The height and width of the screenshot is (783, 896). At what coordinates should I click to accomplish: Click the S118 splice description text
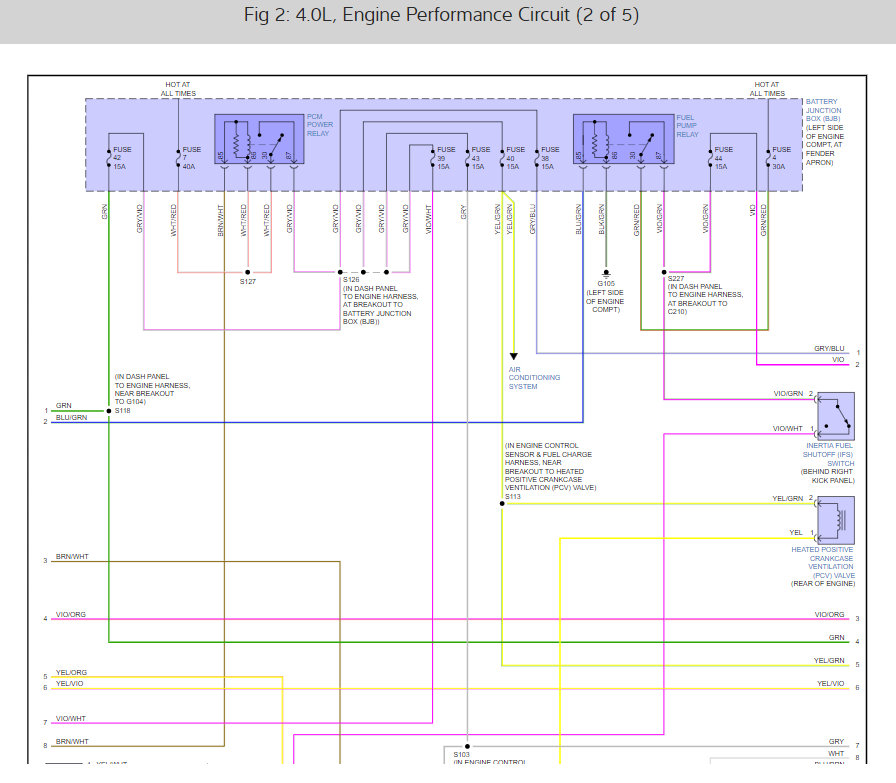click(152, 389)
